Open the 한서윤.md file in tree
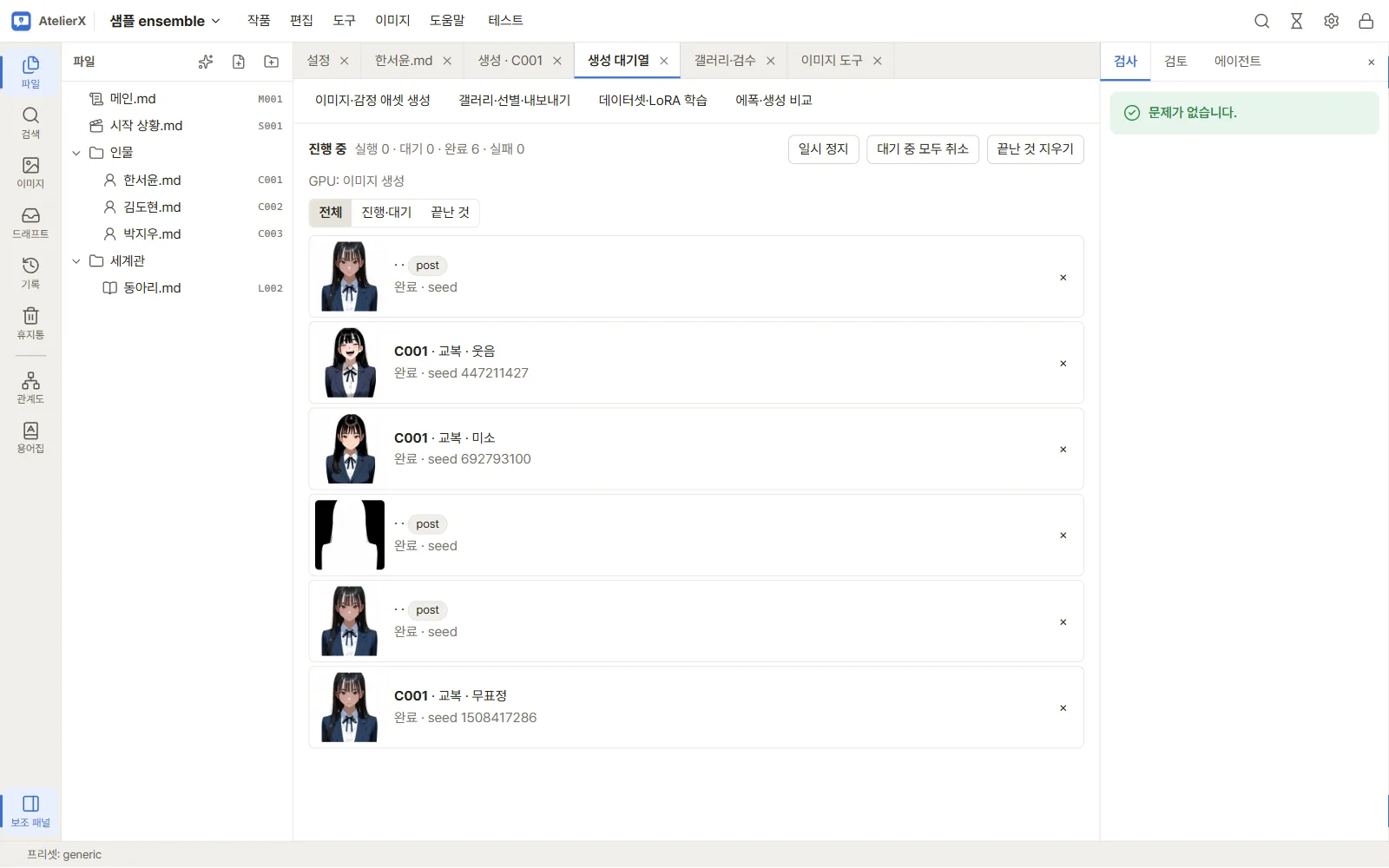This screenshot has width=1389, height=868. pos(177,181)
